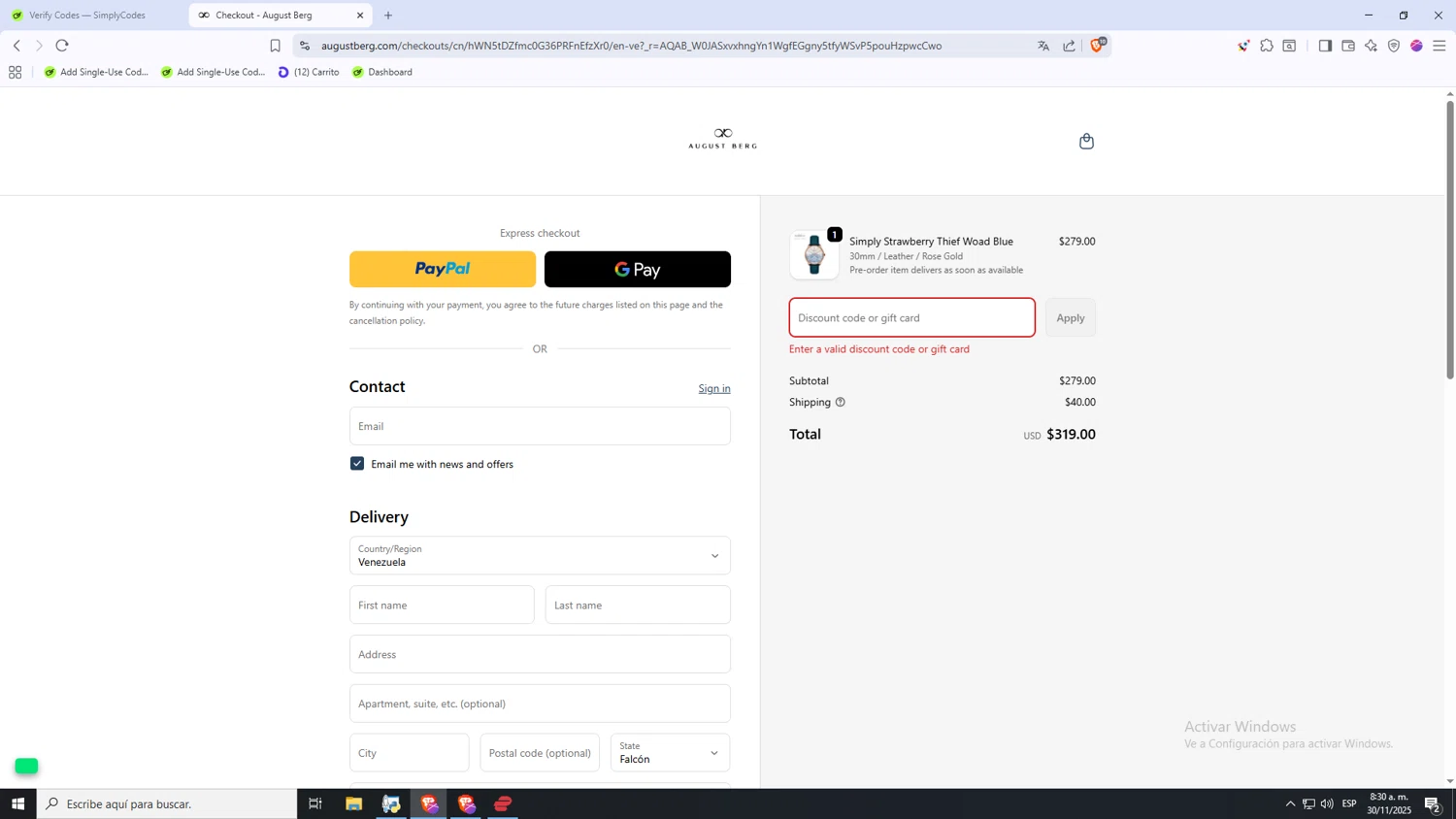
Task: Open Windows Task View
Action: (x=315, y=803)
